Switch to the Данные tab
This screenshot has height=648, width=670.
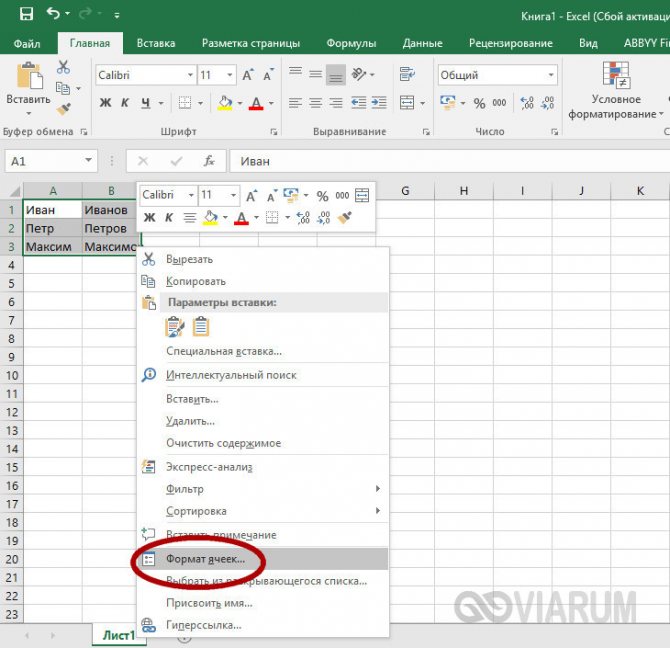point(423,44)
